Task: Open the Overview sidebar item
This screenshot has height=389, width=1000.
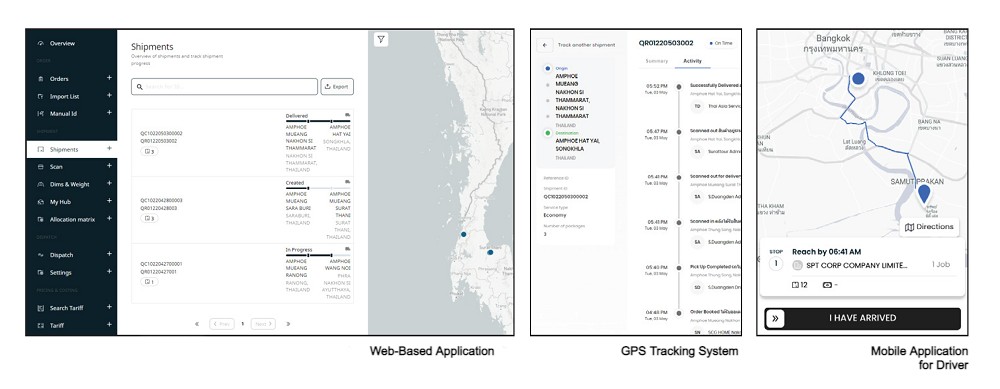Action: pos(62,43)
